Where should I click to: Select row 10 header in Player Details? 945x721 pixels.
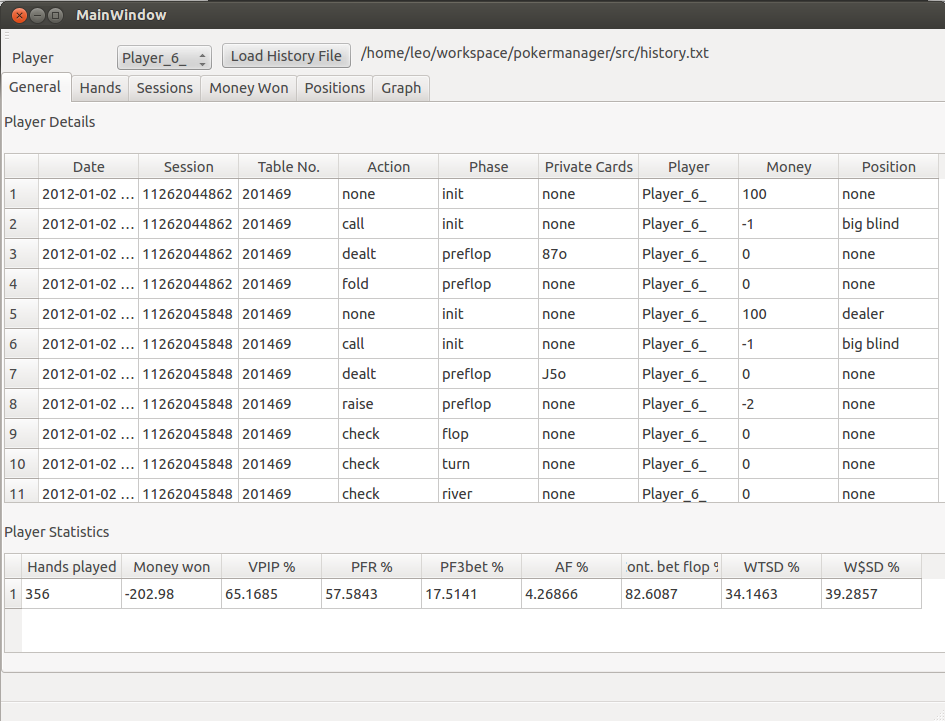22,464
